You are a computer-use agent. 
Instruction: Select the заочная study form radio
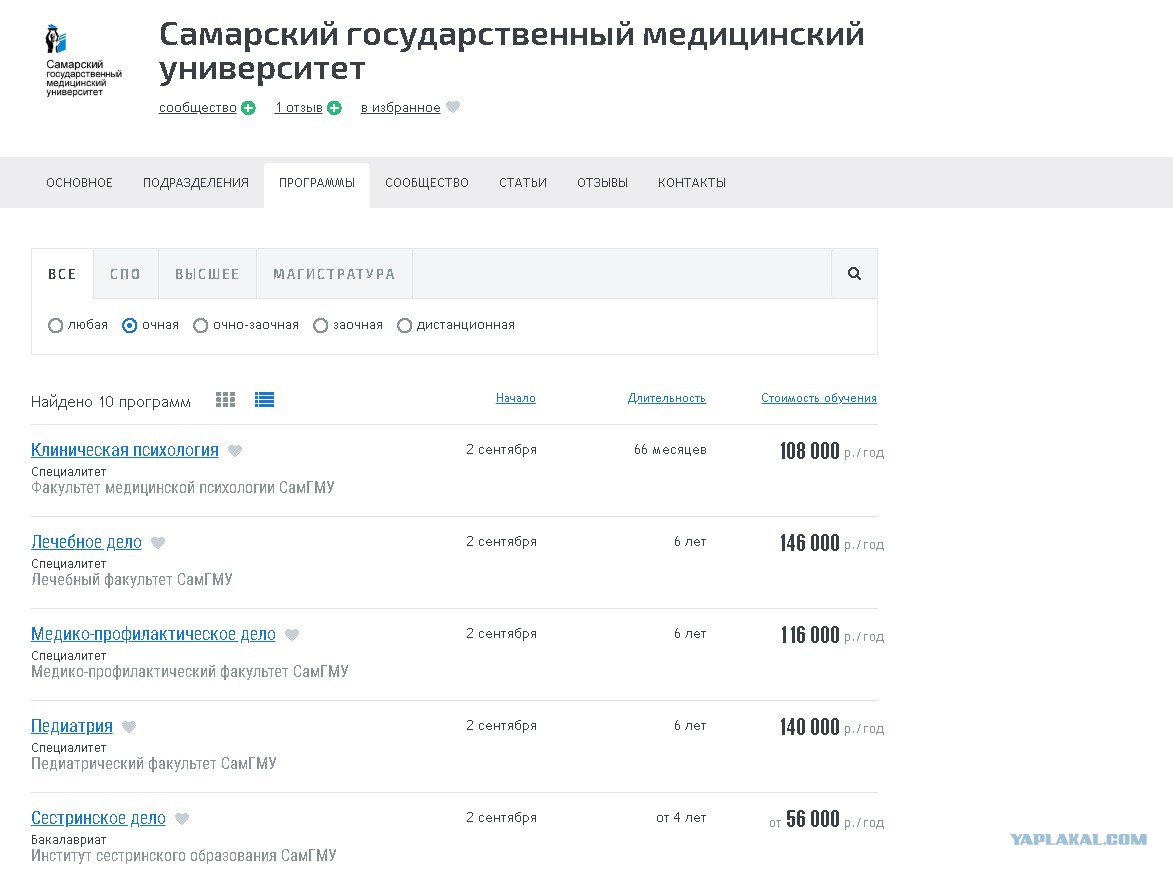320,325
